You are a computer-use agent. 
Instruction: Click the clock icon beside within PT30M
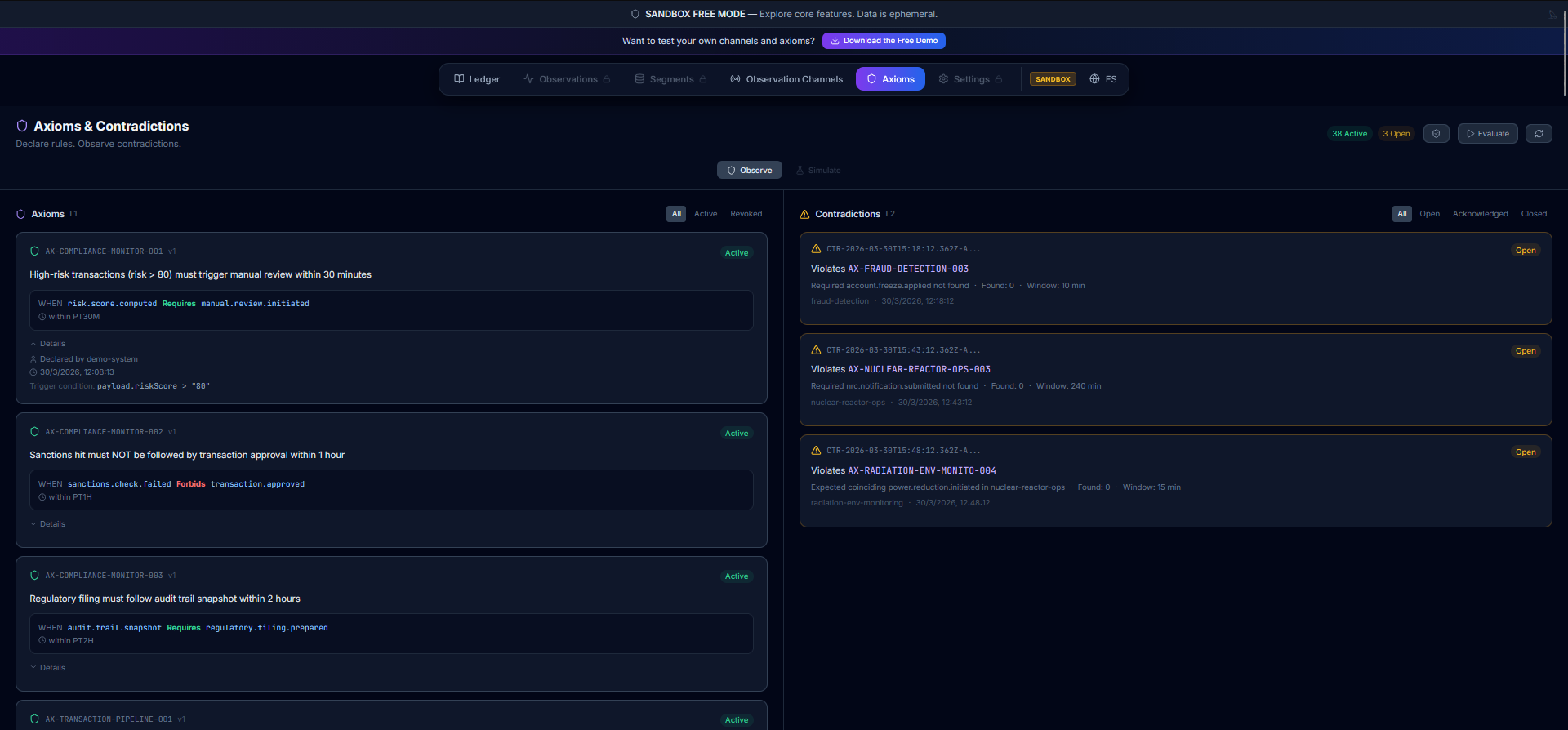42,317
